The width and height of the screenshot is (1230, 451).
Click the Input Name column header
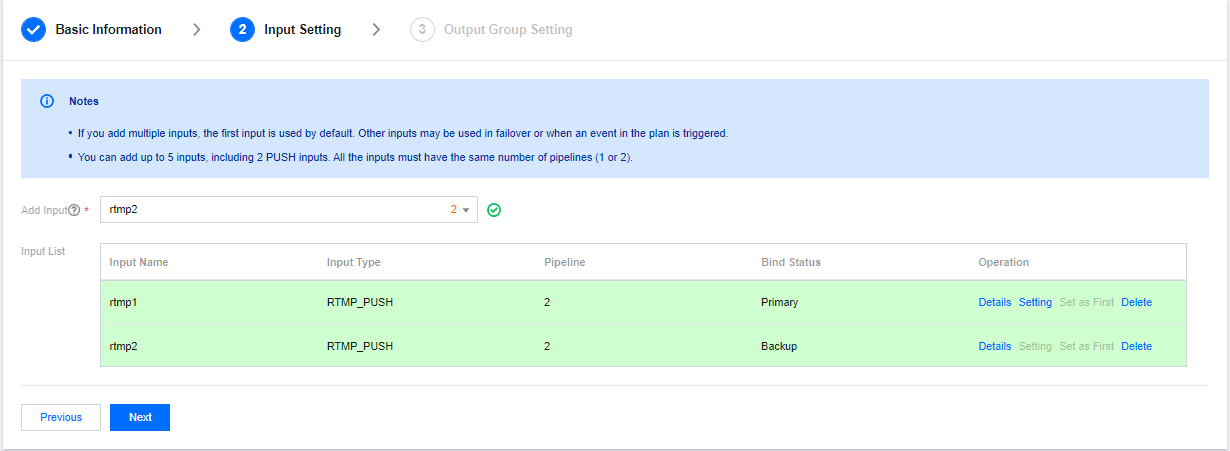click(139, 262)
